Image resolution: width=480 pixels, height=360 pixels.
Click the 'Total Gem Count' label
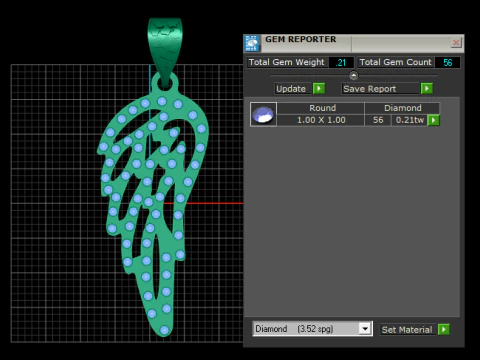click(395, 62)
